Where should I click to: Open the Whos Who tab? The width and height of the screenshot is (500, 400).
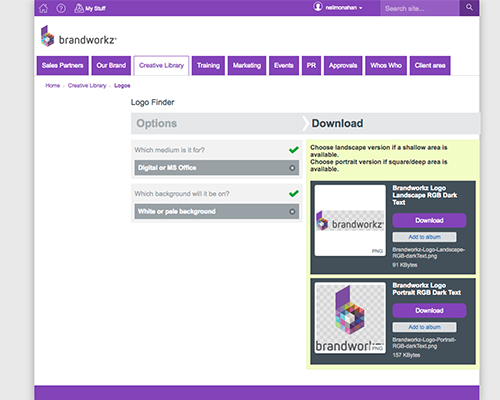coord(386,65)
